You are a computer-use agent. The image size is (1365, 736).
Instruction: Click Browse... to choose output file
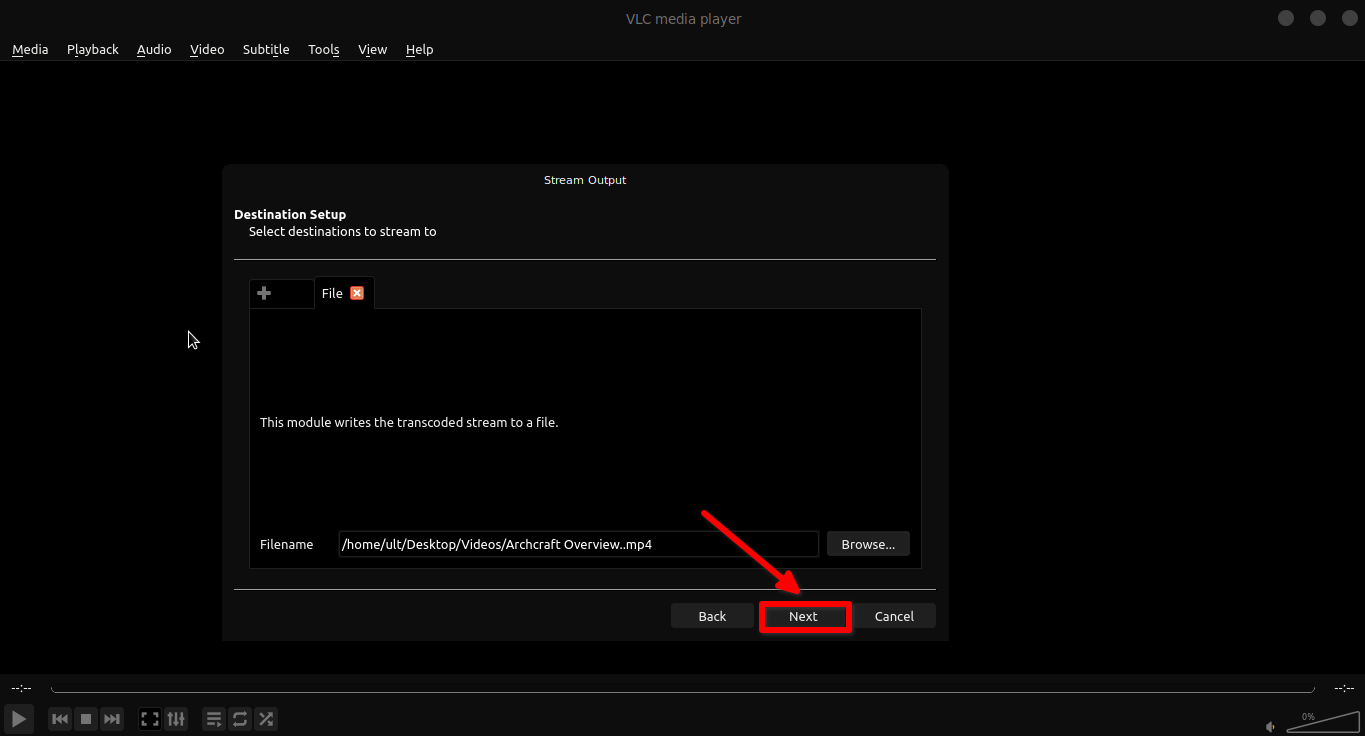867,544
